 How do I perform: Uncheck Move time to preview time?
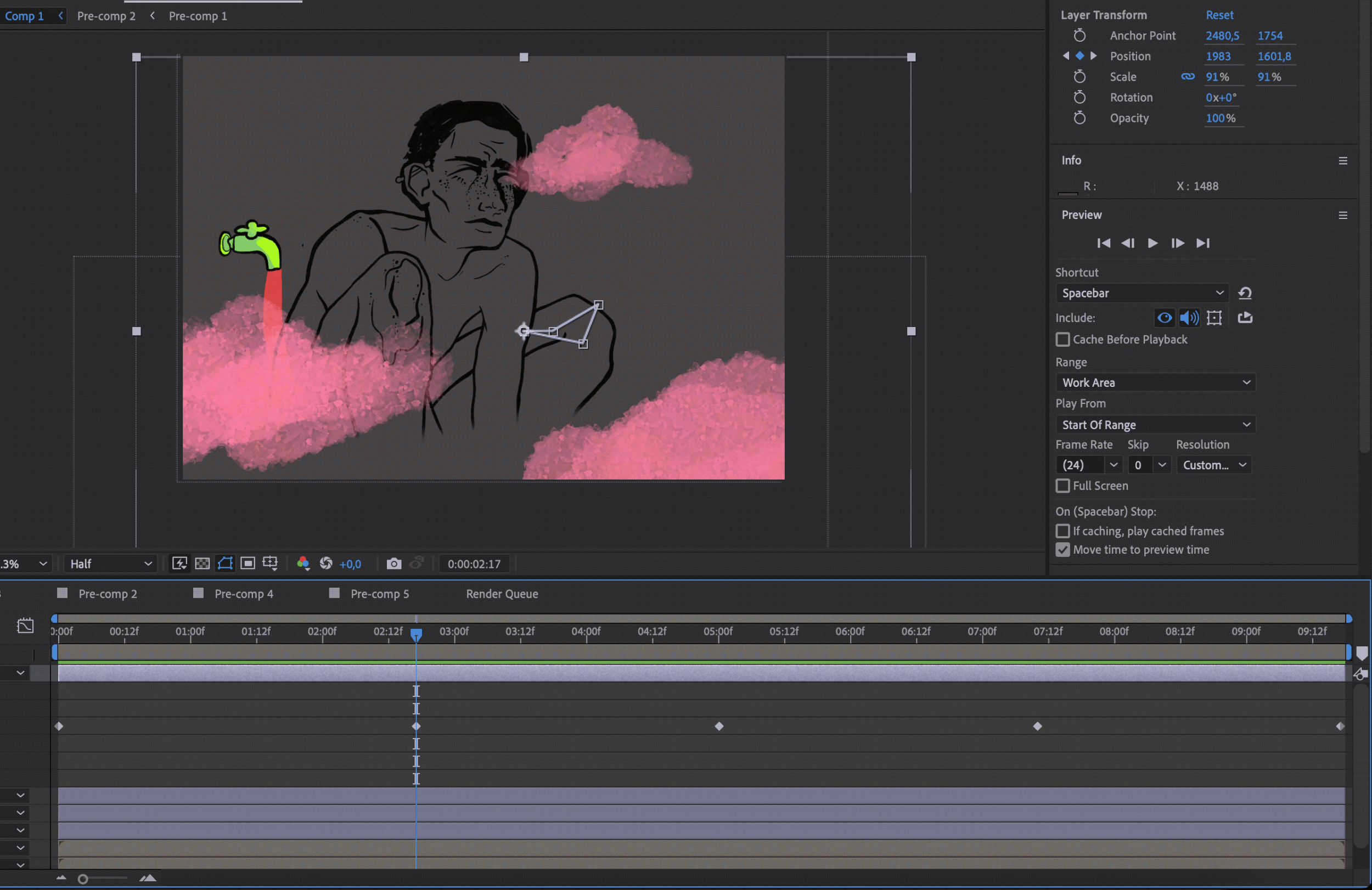click(1062, 549)
